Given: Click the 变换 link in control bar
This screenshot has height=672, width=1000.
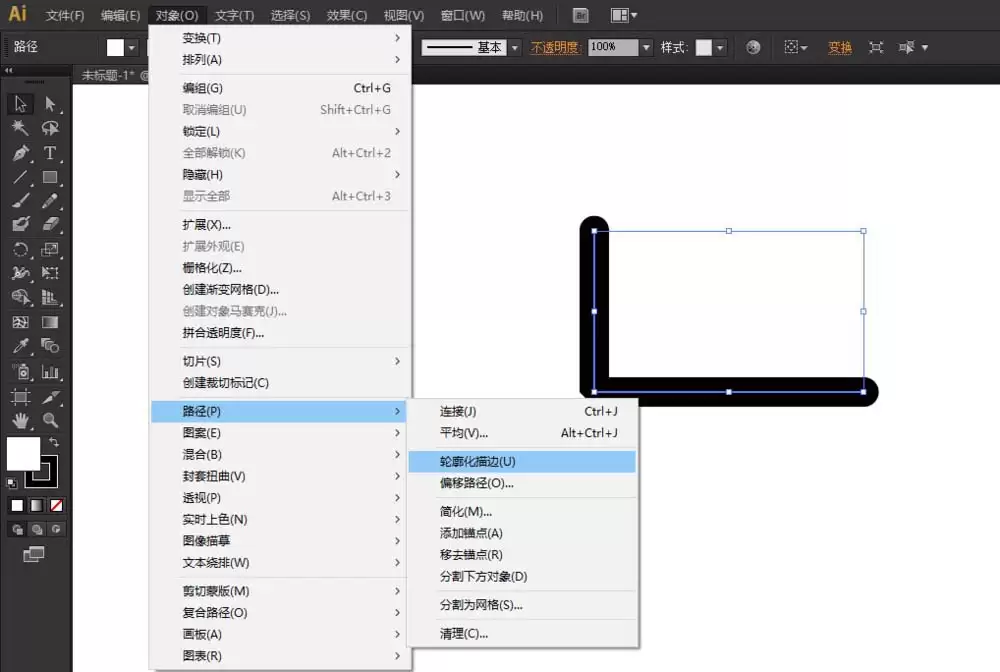Looking at the screenshot, I should click(x=839, y=47).
